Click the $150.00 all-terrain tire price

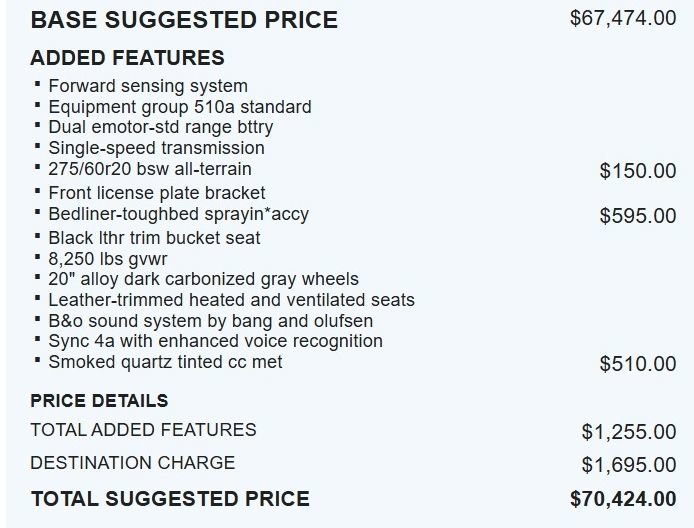tap(637, 171)
